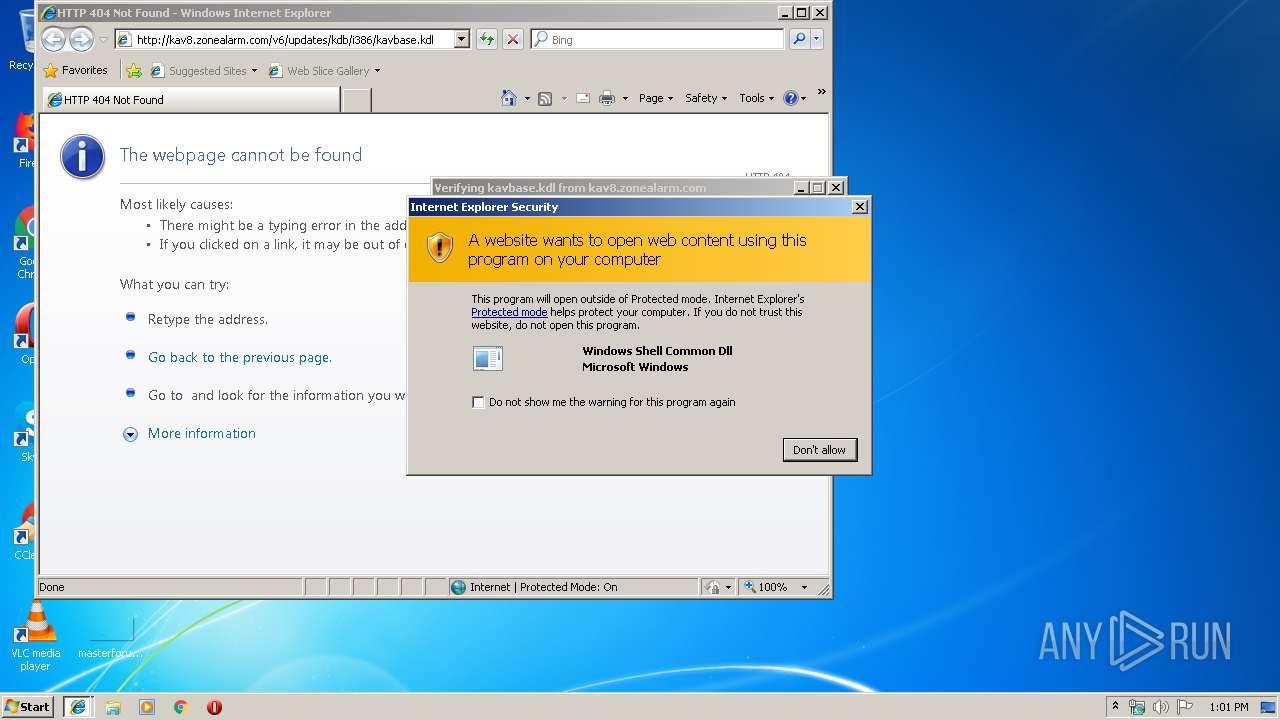
Task: Open the Tools menu
Action: [757, 98]
